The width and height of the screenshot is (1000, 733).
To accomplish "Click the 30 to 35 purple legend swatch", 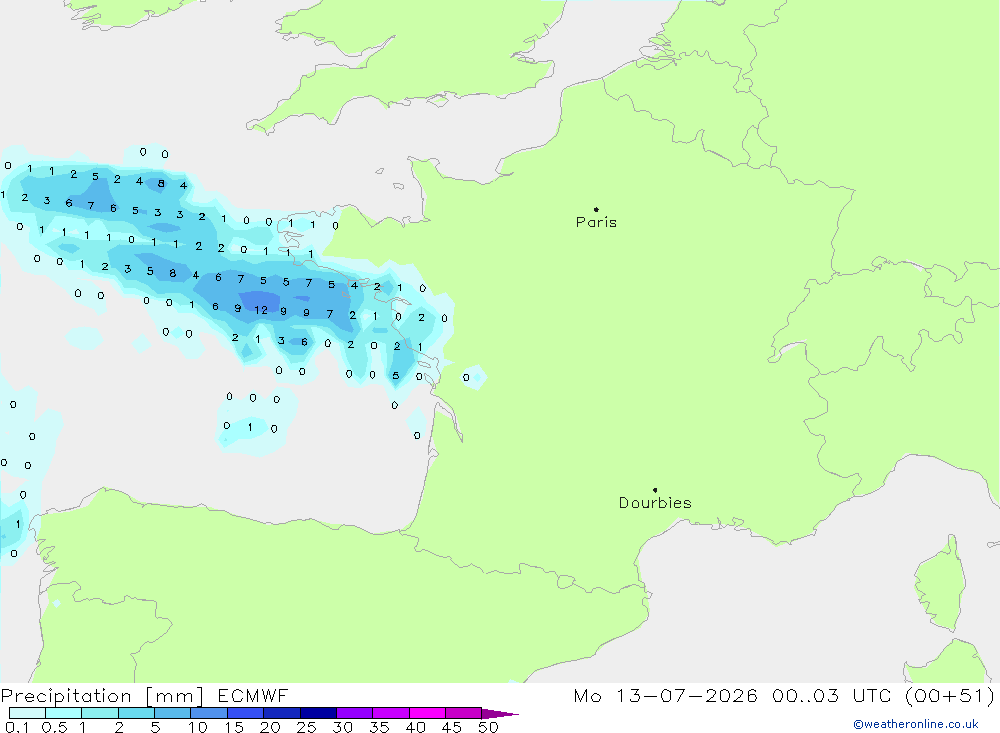I will 355,713.
